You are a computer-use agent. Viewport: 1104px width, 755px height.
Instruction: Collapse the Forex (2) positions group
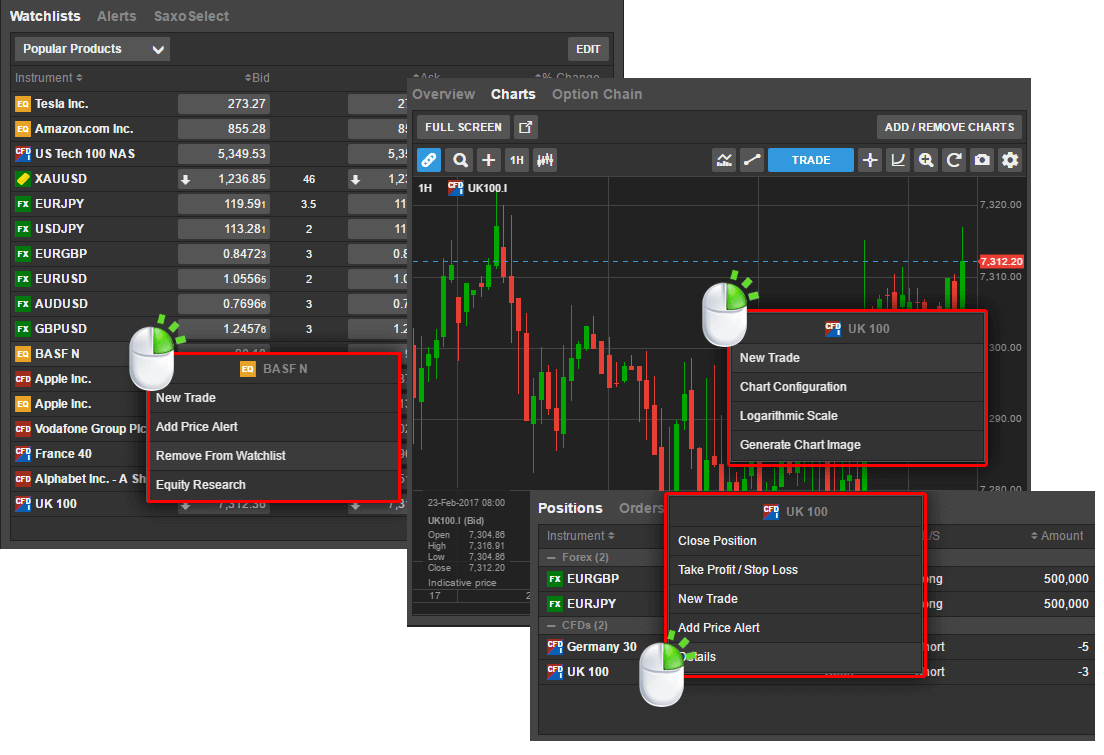(551, 558)
